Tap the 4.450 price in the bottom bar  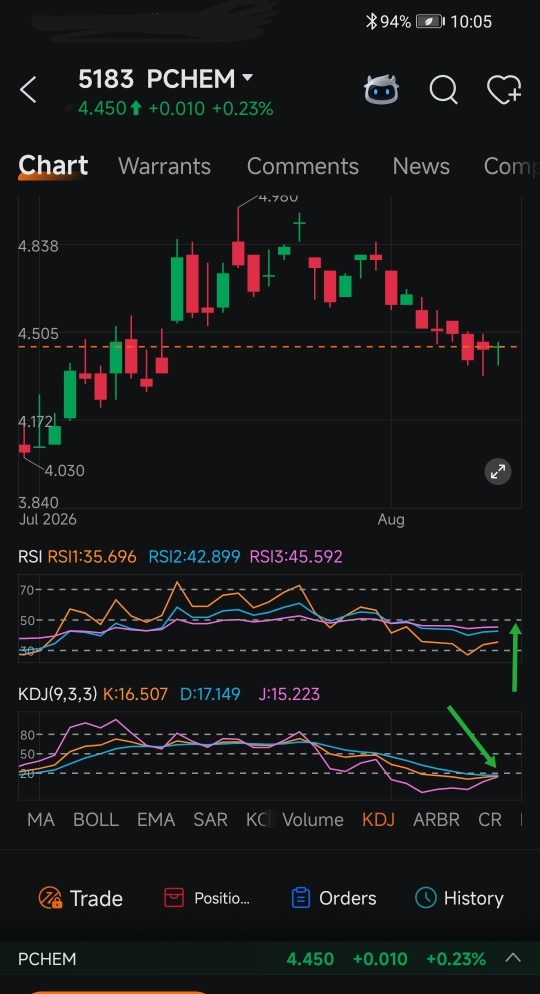pyautogui.click(x=310, y=958)
